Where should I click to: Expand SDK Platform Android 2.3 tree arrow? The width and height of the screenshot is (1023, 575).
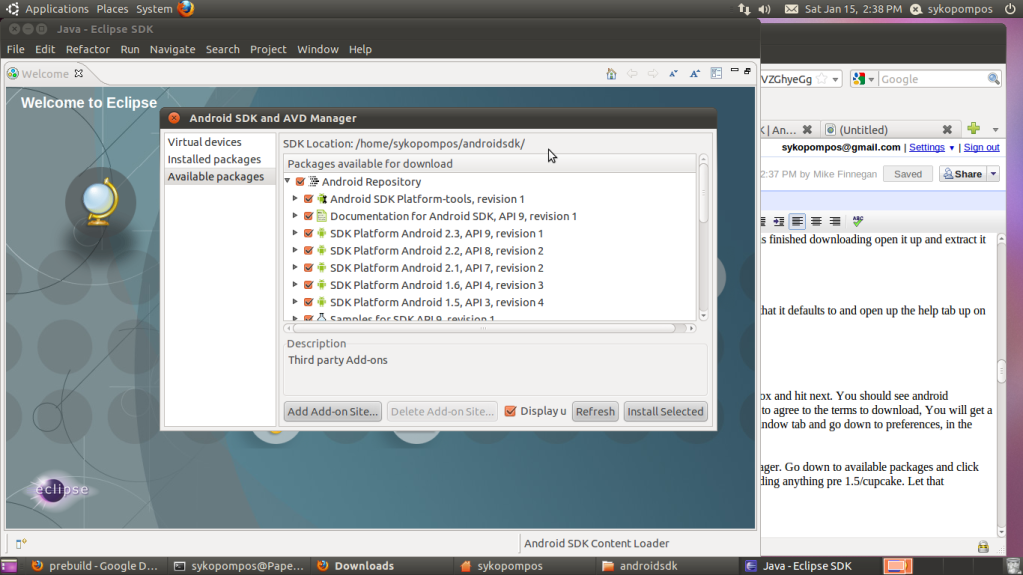coord(295,233)
